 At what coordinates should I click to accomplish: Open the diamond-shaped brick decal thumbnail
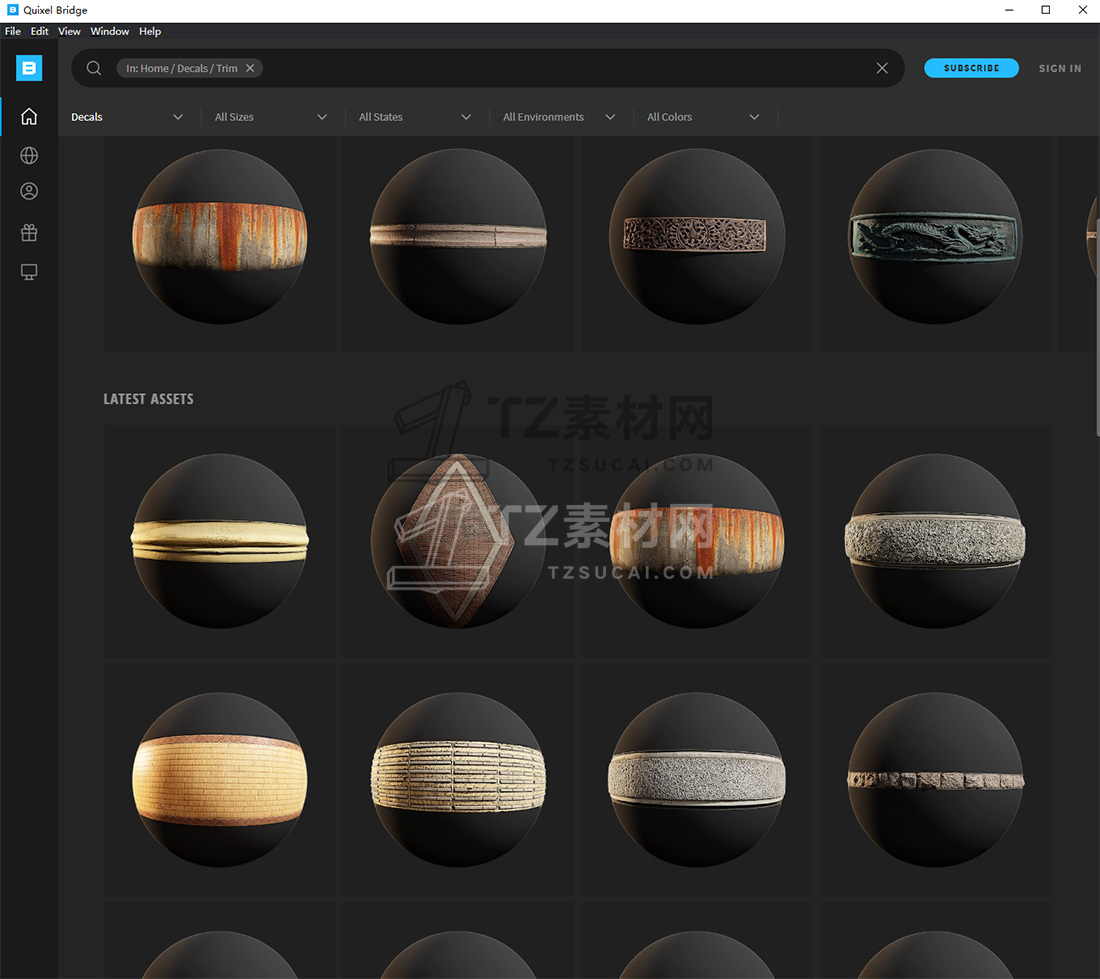coord(458,541)
